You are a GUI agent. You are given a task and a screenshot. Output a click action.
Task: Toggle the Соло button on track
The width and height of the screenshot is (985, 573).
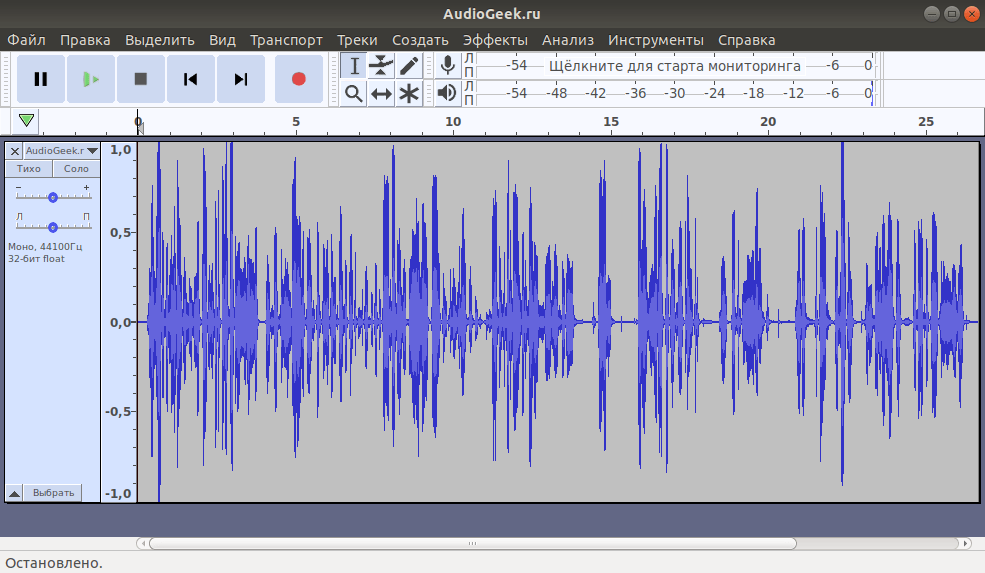pos(76,168)
